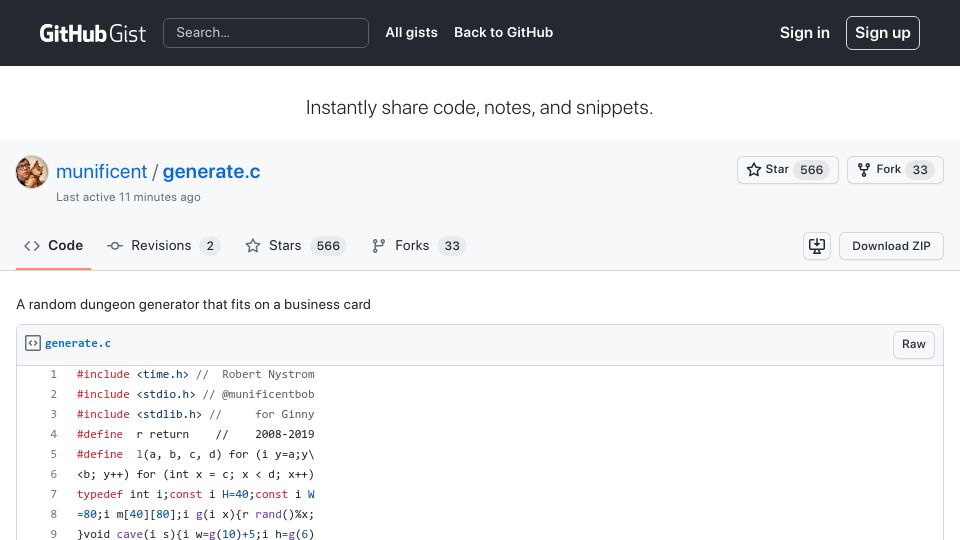960x540 pixels.
Task: Click the Sign up button
Action: (x=882, y=32)
